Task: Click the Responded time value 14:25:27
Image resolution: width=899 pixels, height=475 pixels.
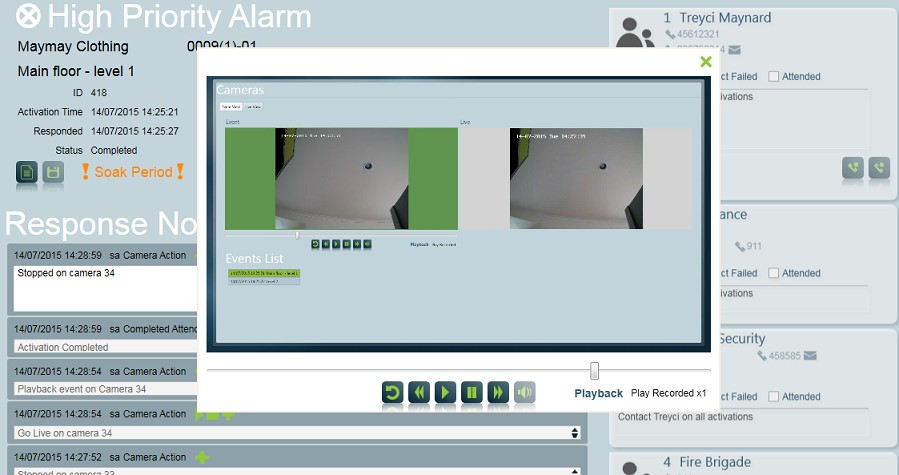Action: click(x=135, y=131)
